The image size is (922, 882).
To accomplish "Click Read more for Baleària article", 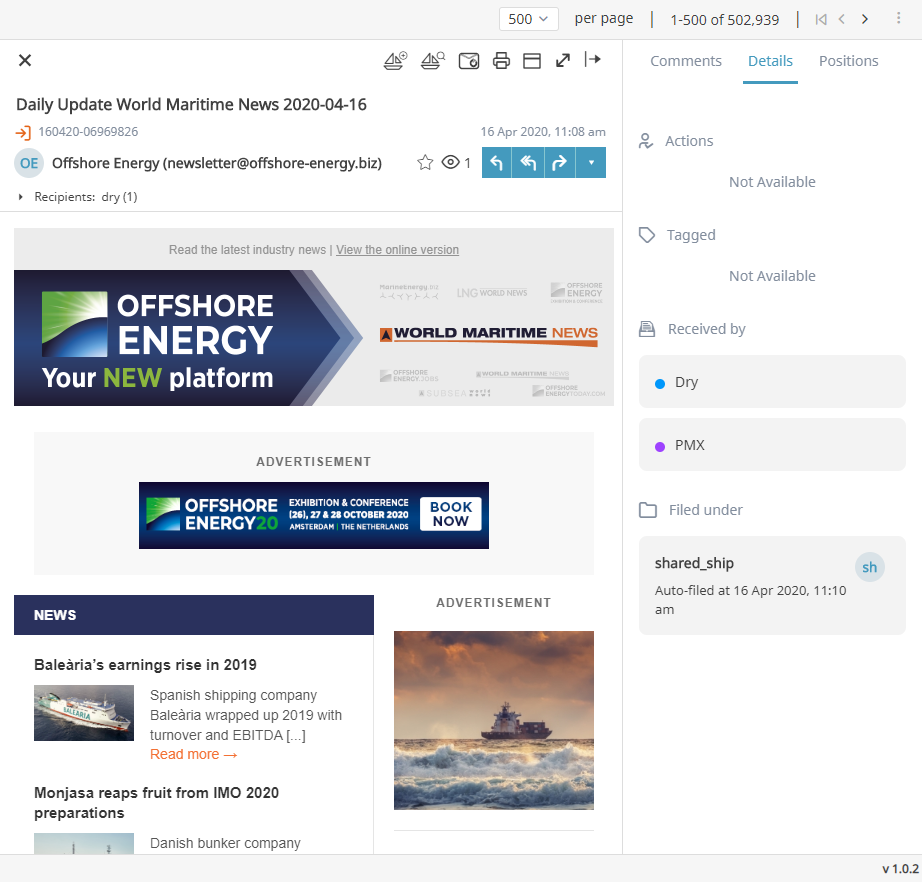I will click(x=193, y=754).
